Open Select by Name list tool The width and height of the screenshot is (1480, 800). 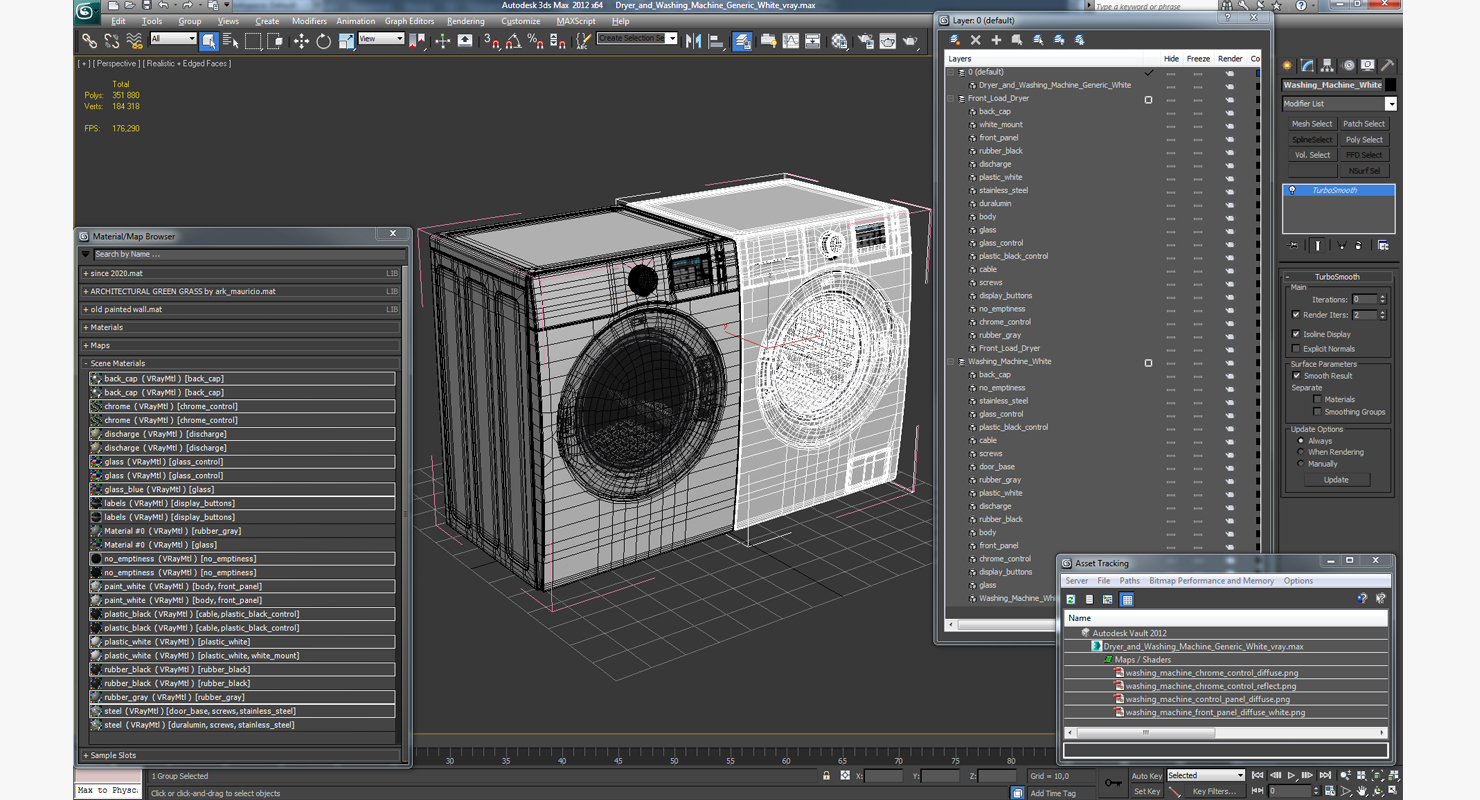click(230, 41)
